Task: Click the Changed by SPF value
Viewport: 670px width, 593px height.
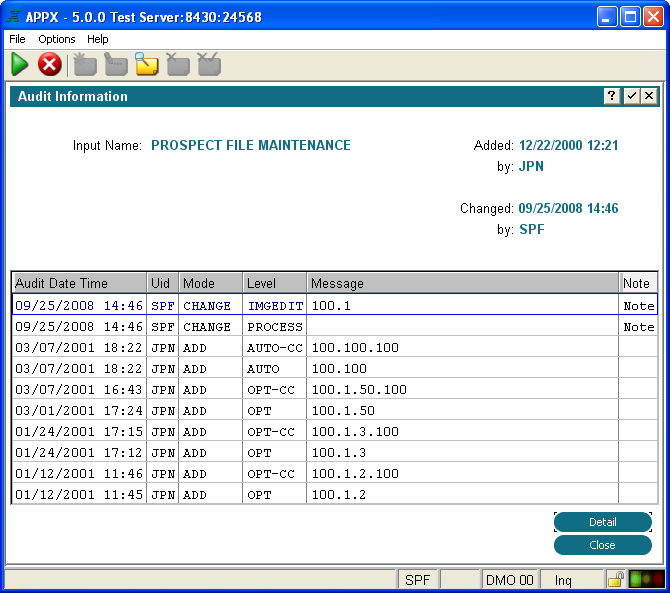Action: pos(532,229)
